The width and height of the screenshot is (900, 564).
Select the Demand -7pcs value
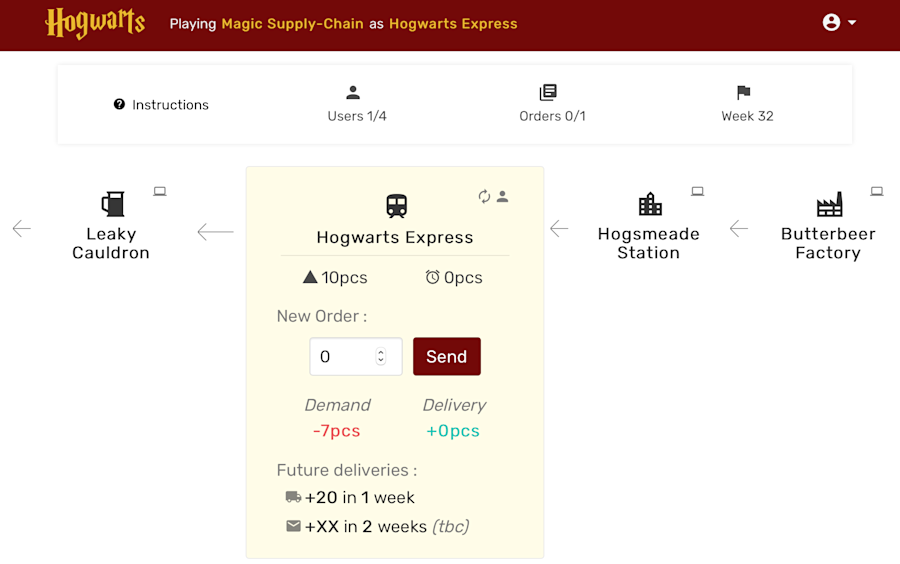pyautogui.click(x=336, y=431)
